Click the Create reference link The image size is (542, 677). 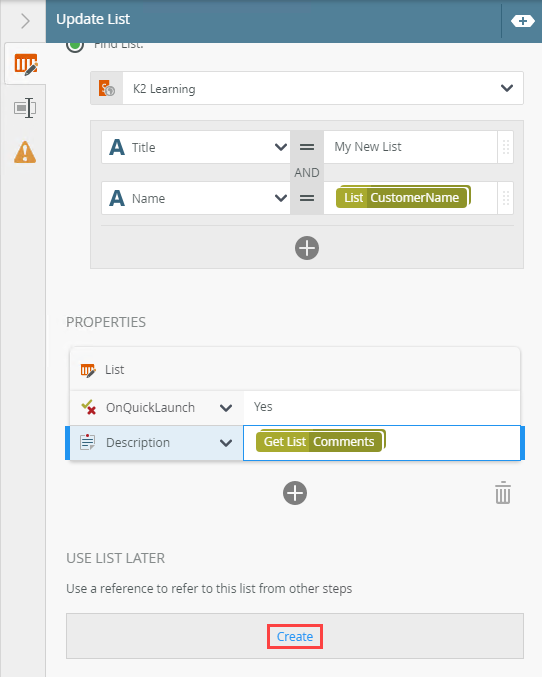click(295, 636)
